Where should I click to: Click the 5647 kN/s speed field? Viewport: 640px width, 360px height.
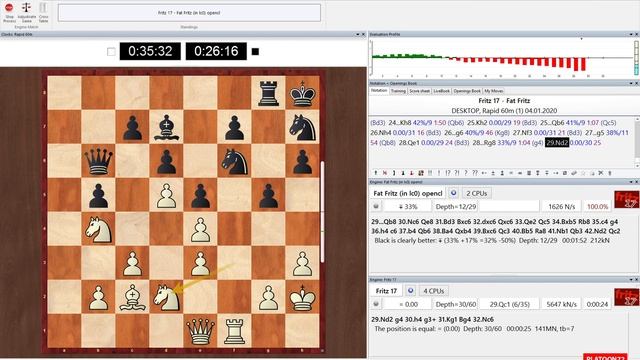point(562,304)
